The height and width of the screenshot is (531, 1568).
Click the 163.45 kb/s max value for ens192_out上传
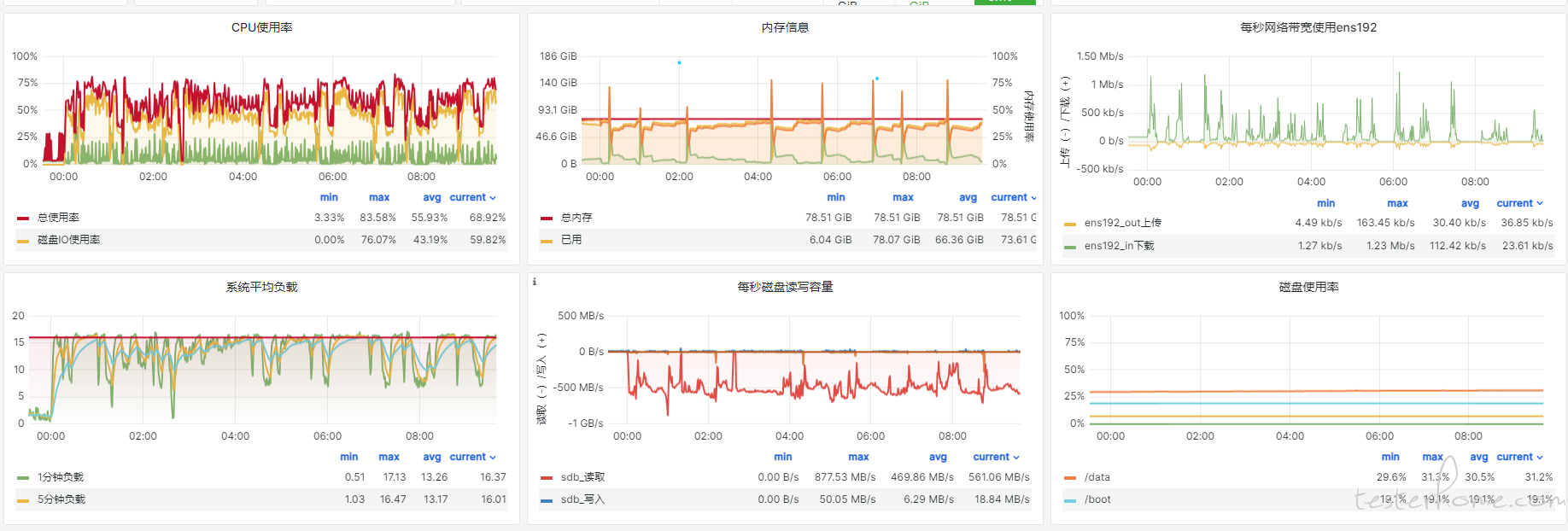(x=1386, y=223)
